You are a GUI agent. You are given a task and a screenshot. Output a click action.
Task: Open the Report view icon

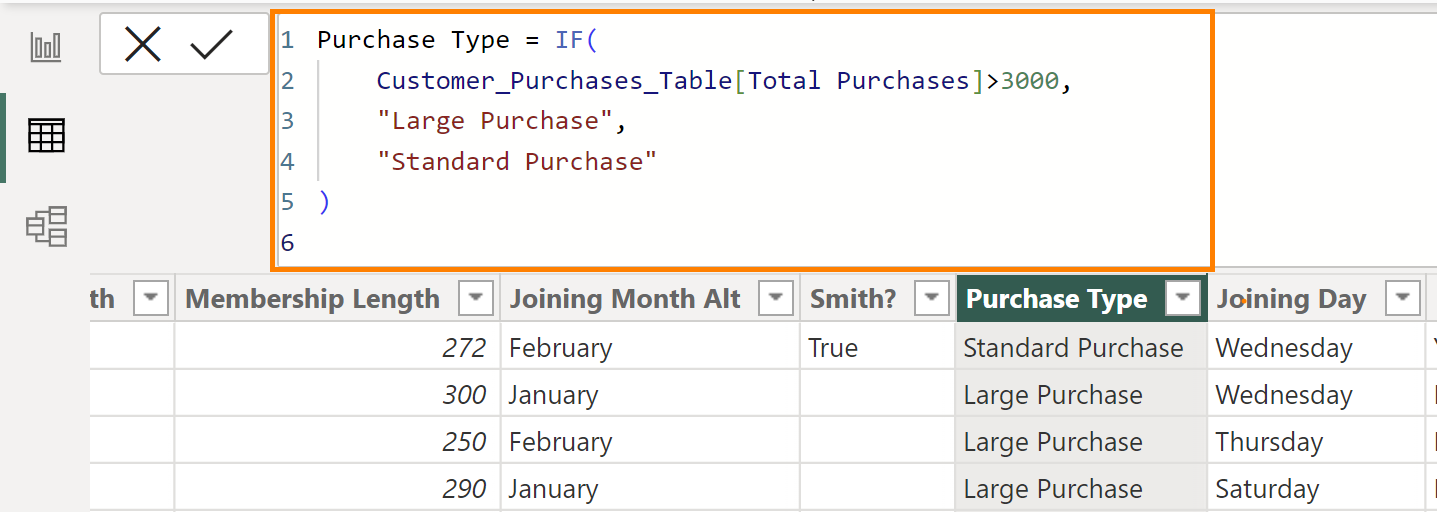coord(46,46)
